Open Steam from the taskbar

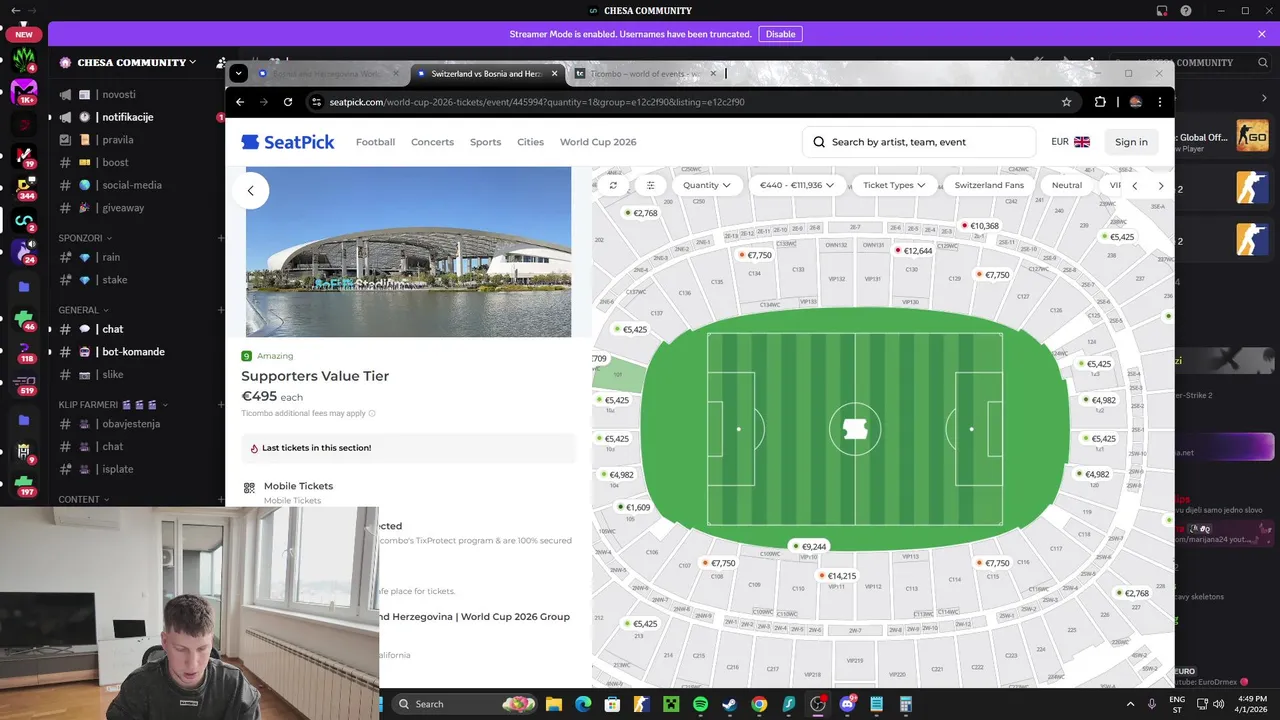729,704
